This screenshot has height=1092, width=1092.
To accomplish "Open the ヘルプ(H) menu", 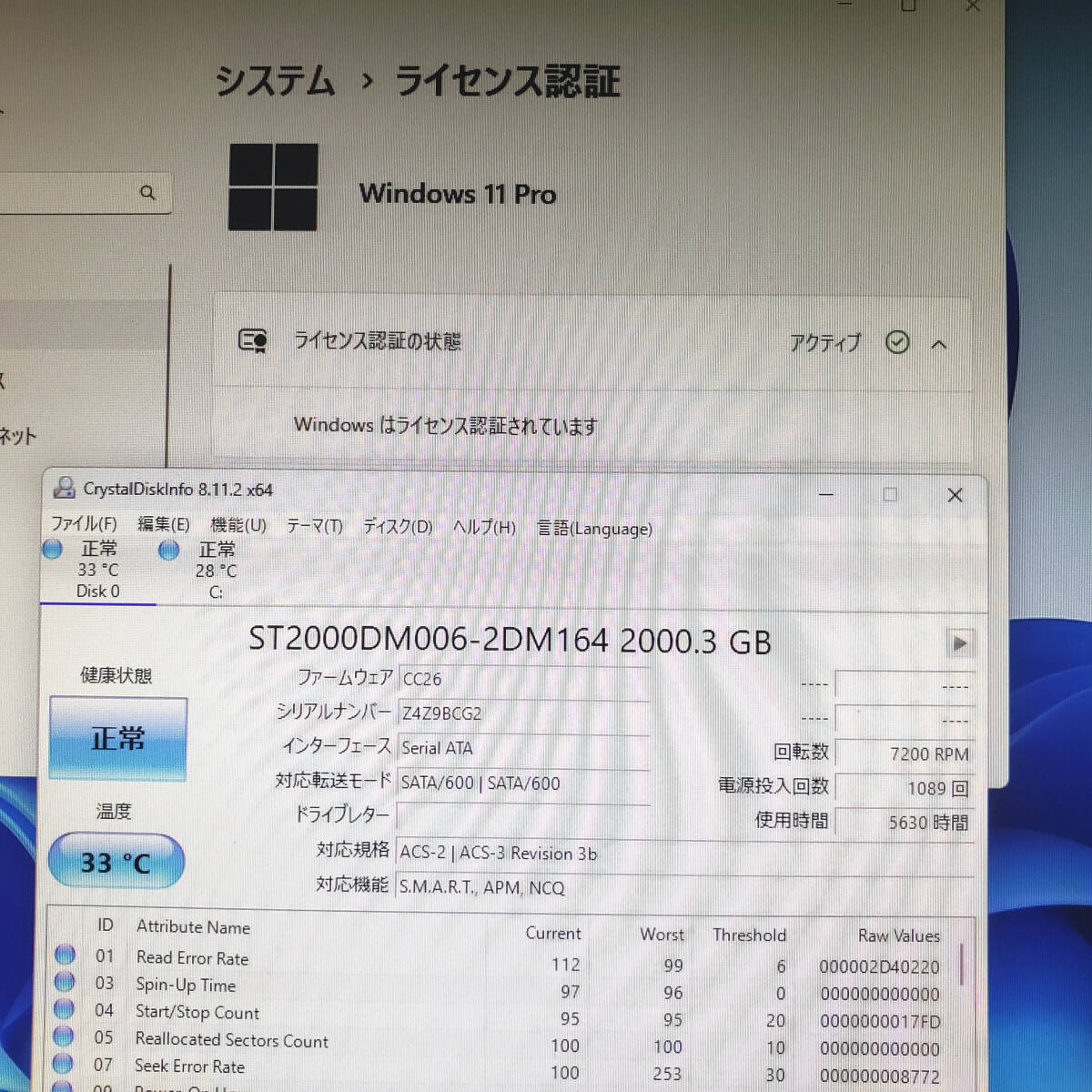I will [484, 528].
